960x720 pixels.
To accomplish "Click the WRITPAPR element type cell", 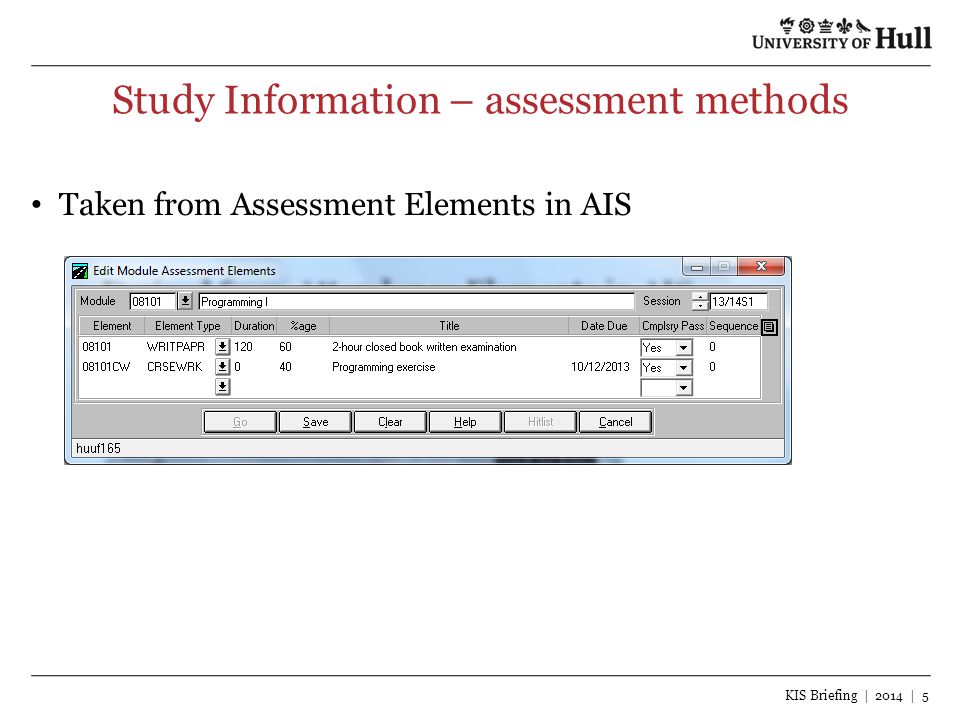I will tap(176, 347).
